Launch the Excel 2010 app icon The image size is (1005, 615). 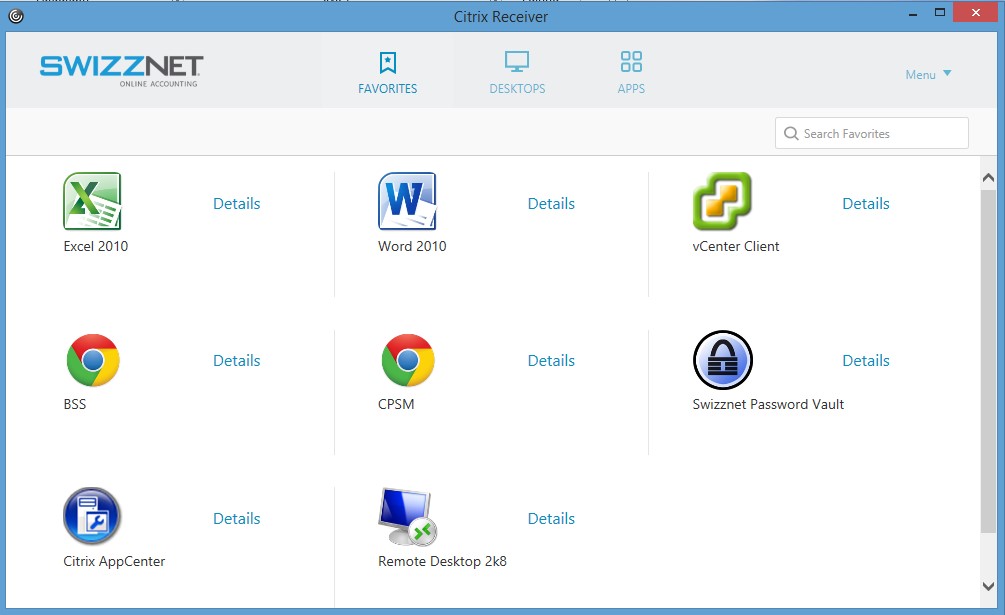[92, 201]
